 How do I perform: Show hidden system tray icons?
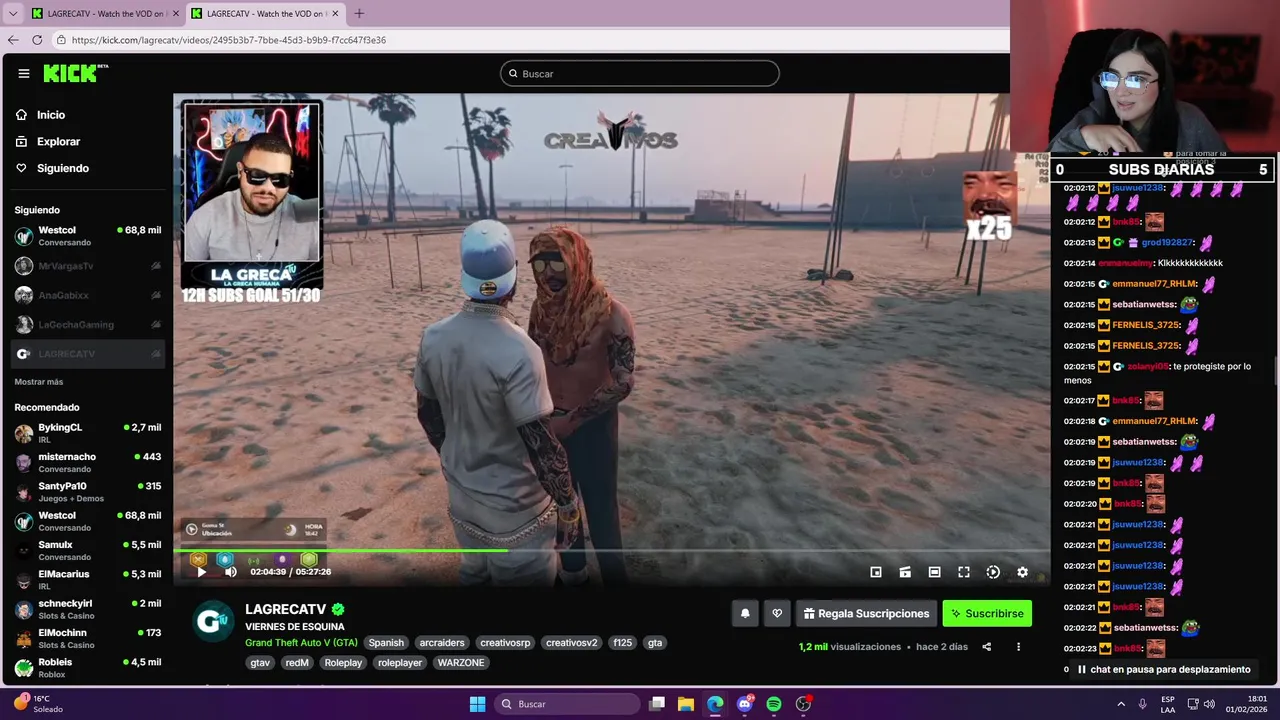pyautogui.click(x=1121, y=704)
